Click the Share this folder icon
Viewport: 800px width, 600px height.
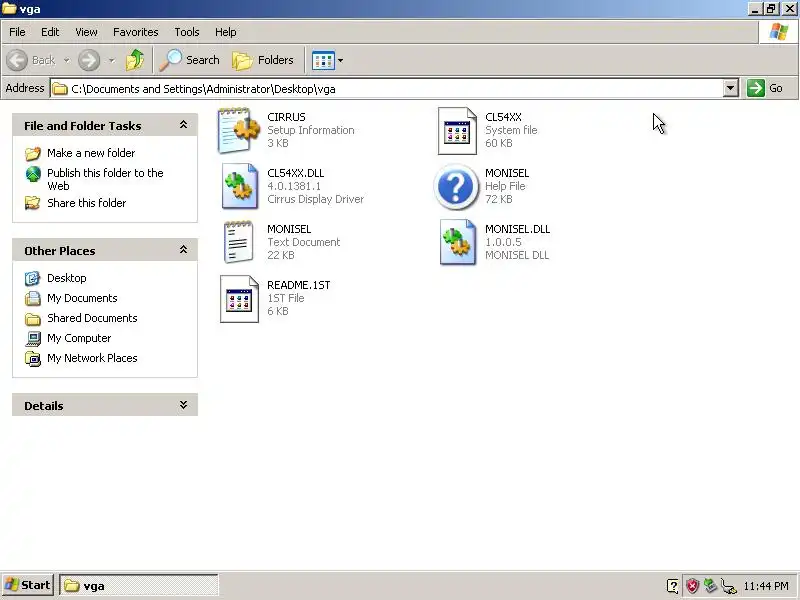tap(33, 203)
